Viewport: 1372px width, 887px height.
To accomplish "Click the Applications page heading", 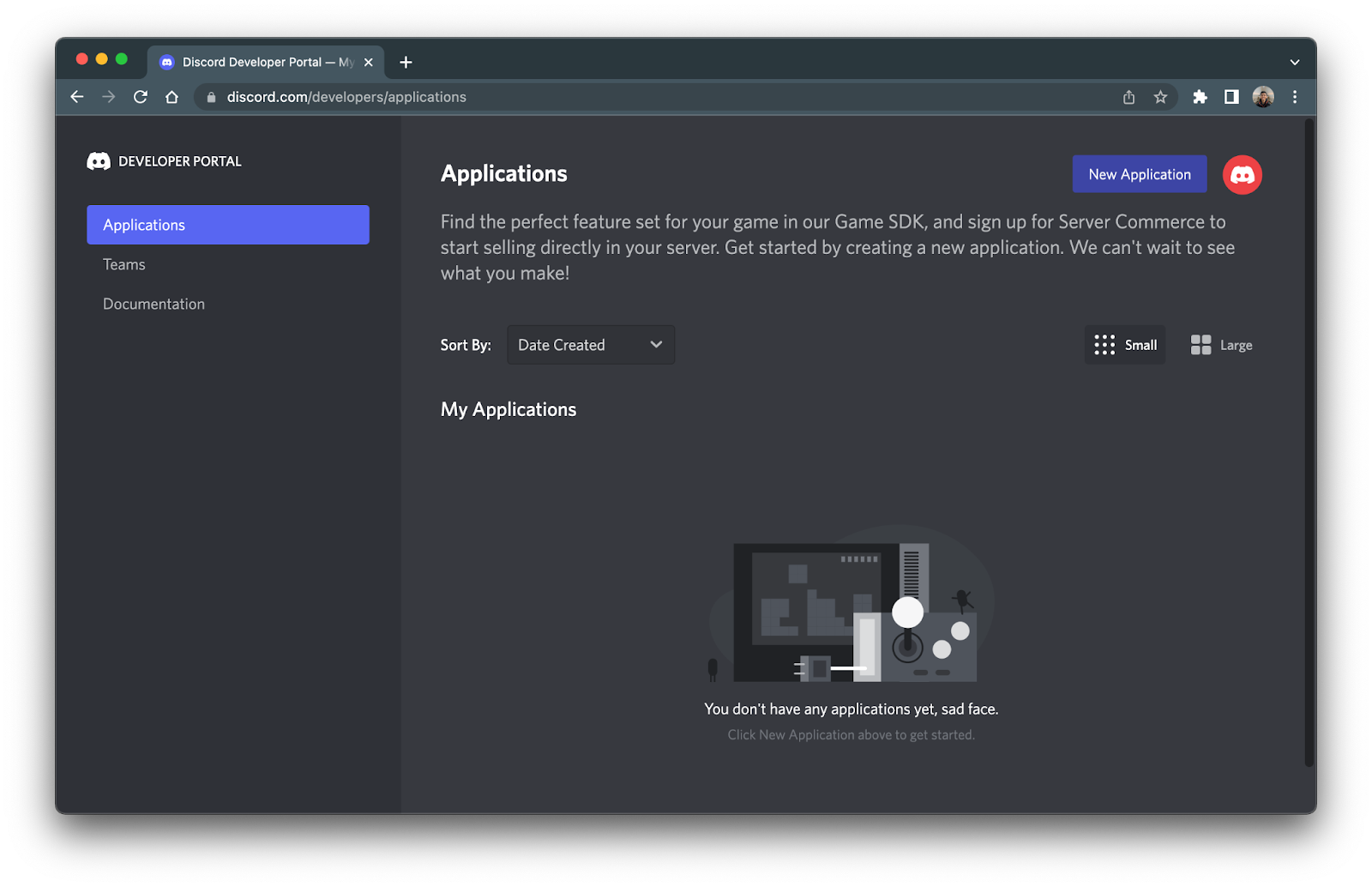I will coord(504,173).
